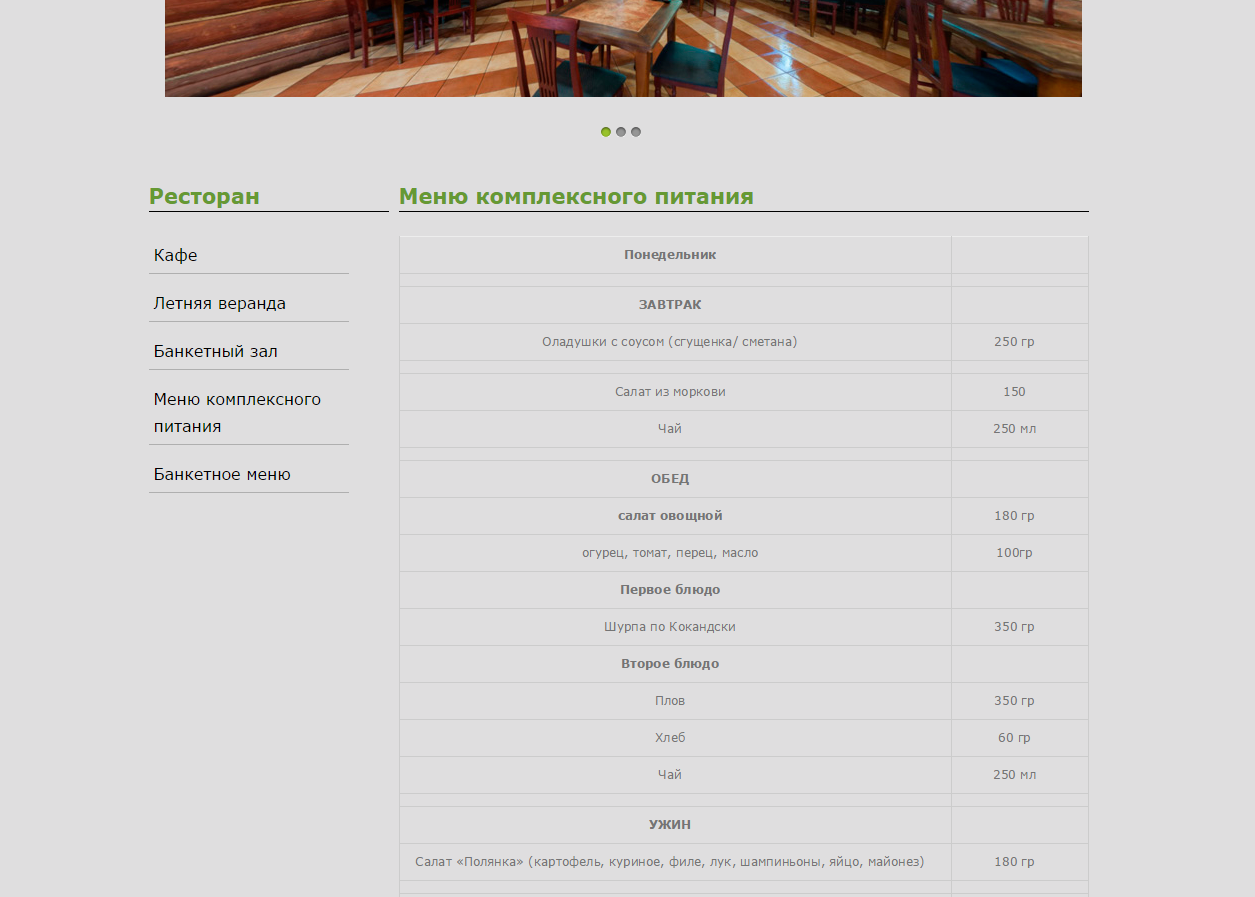1255x897 pixels.
Task: Click Салат из моркови row
Action: (670, 392)
